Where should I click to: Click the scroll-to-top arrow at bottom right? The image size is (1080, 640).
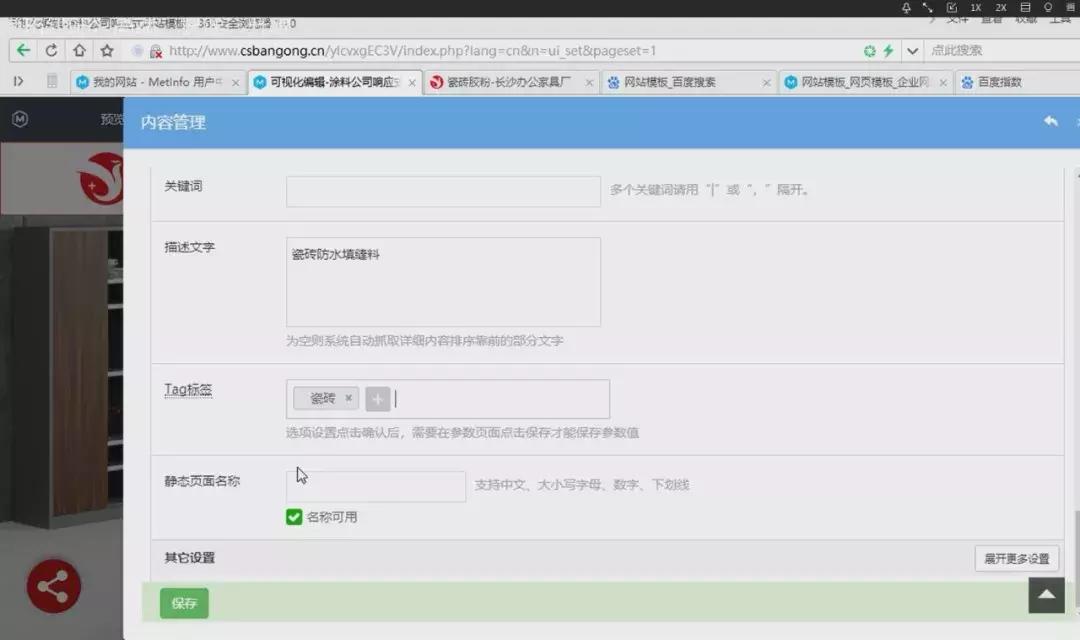pos(1046,595)
